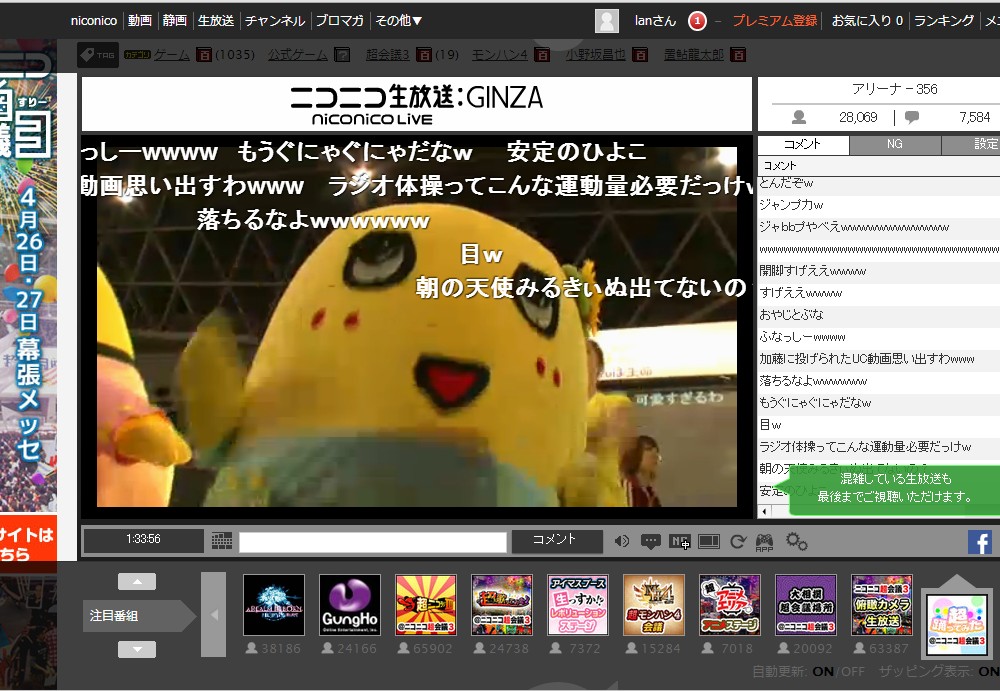Screen dimensions: 1000x691
Task: Select comment row 落ちるなよwwwwww
Action: point(879,381)
